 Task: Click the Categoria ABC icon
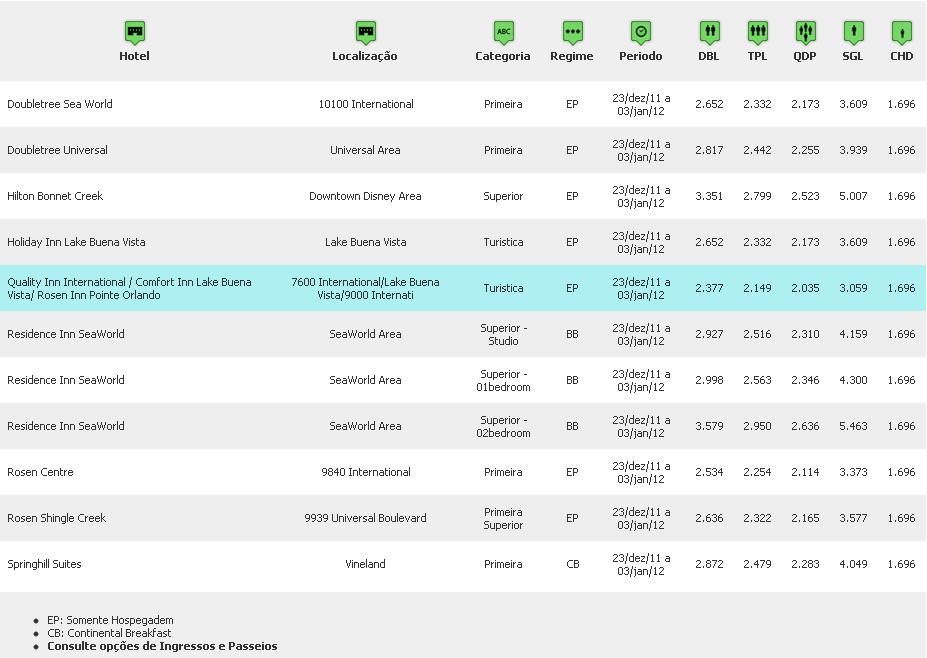pyautogui.click(x=504, y=32)
